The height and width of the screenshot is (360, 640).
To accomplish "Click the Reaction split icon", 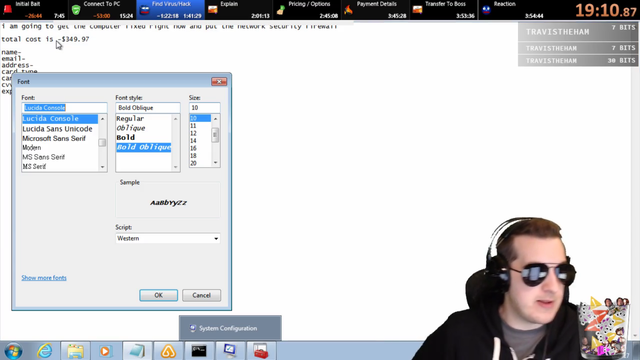I will 486,10.
